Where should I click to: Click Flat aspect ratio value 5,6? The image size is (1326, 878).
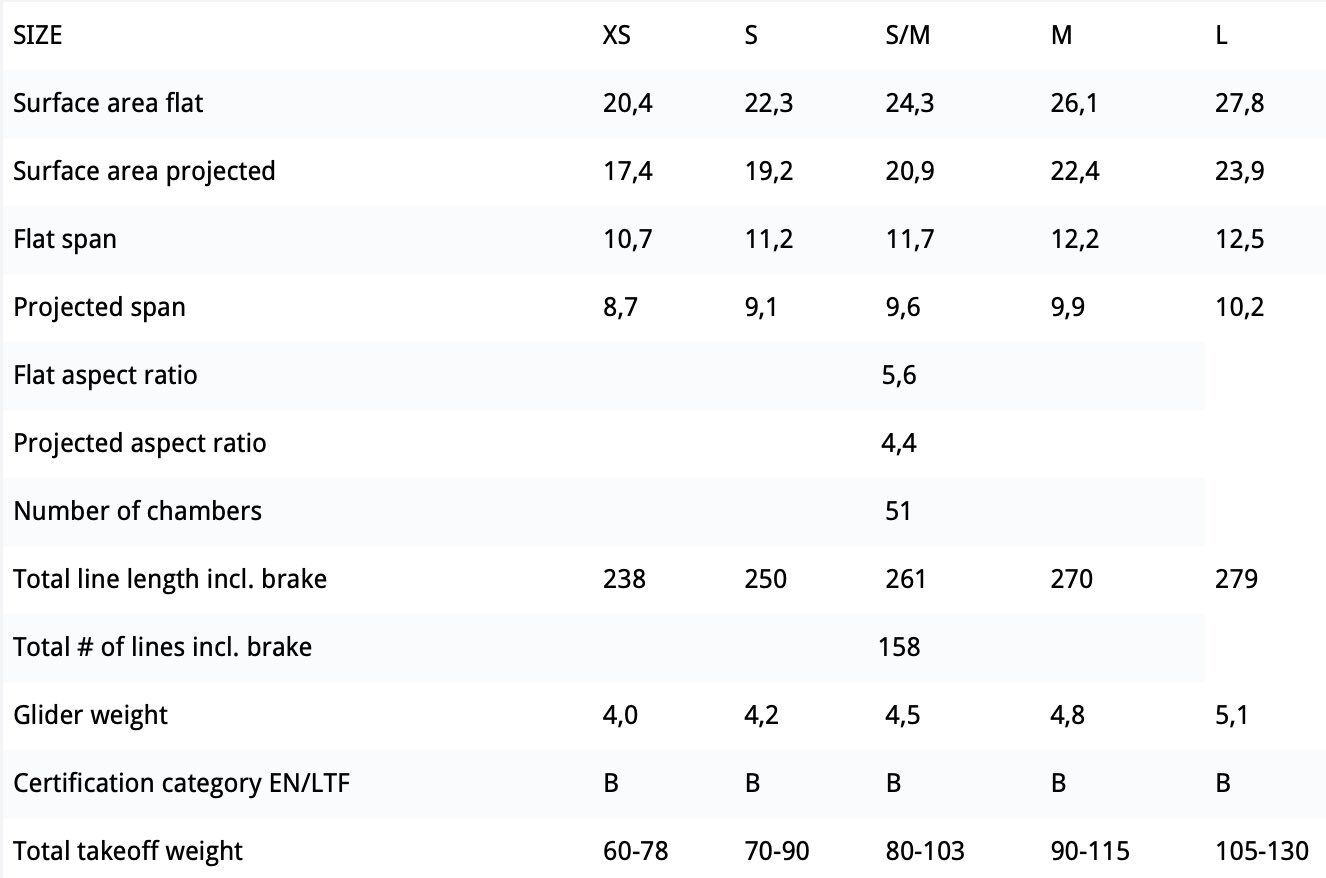[899, 375]
